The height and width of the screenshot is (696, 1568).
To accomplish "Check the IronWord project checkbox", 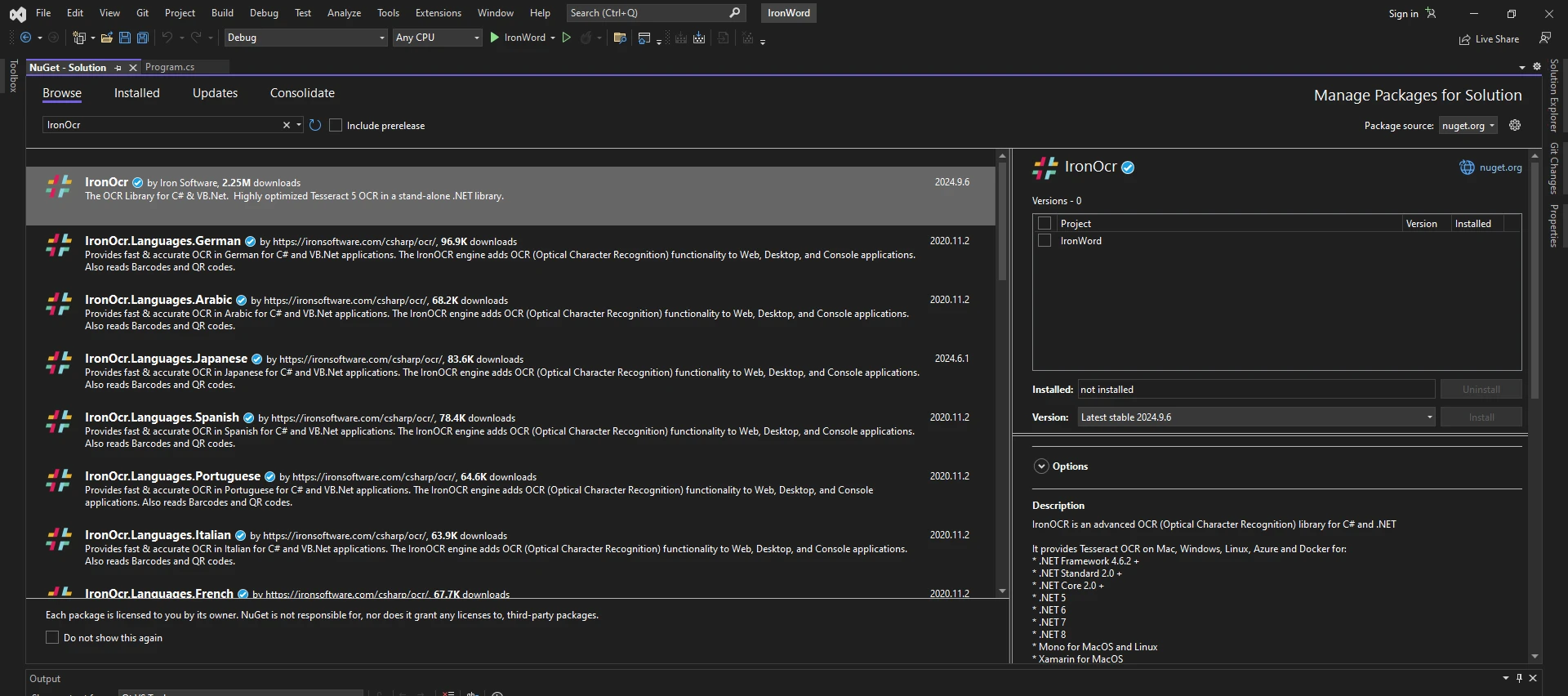I will pyautogui.click(x=1044, y=241).
